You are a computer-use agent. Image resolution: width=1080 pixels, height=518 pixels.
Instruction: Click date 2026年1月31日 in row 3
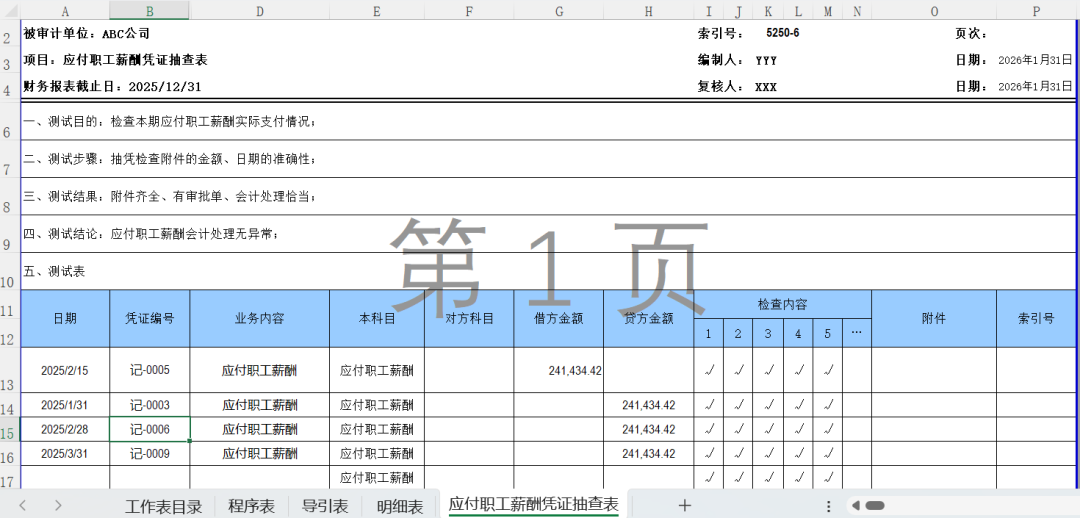(x=1035, y=60)
